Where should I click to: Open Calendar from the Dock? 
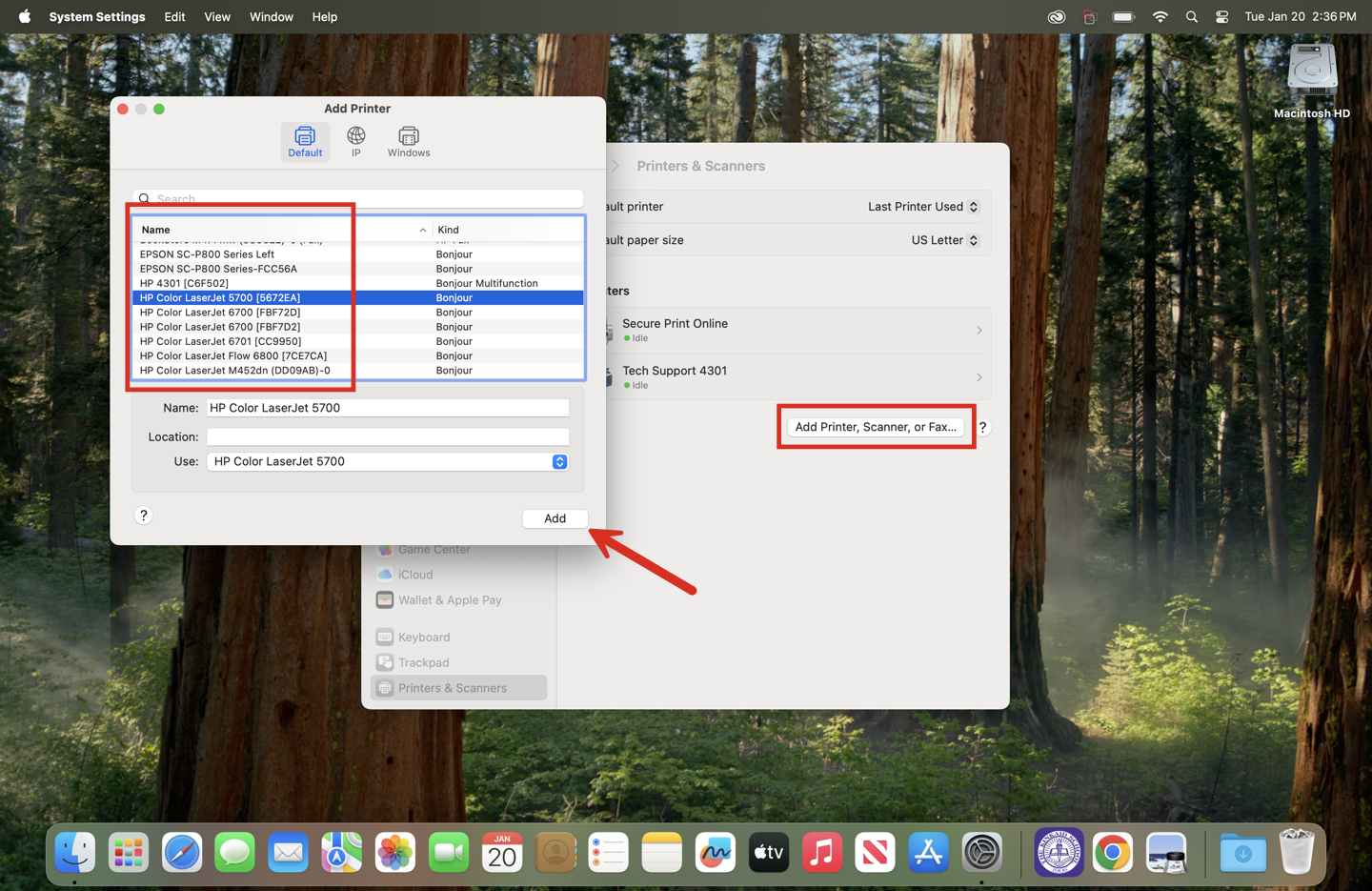click(502, 852)
